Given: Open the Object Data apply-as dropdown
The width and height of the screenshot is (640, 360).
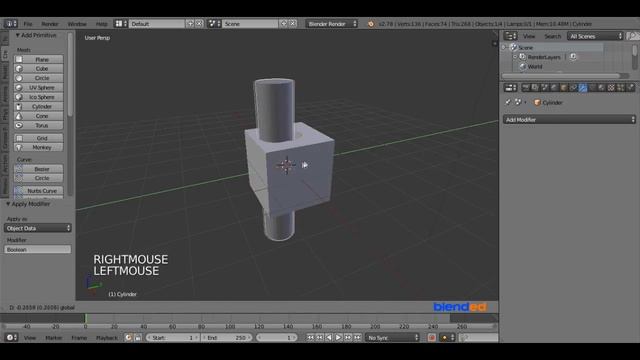Looking at the screenshot, I should coord(38,228).
